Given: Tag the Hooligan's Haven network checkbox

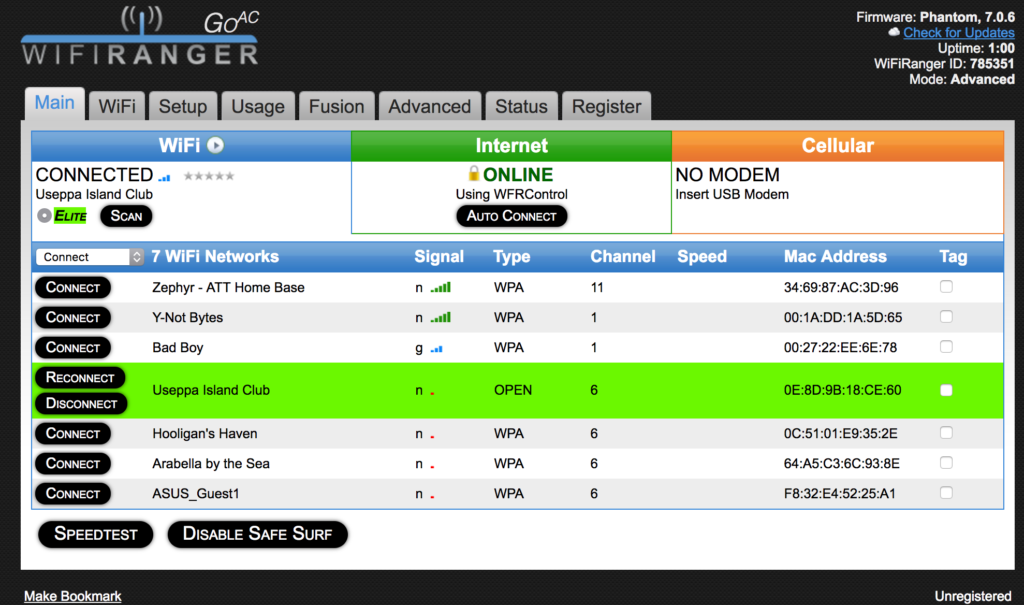Looking at the screenshot, I should point(946,433).
